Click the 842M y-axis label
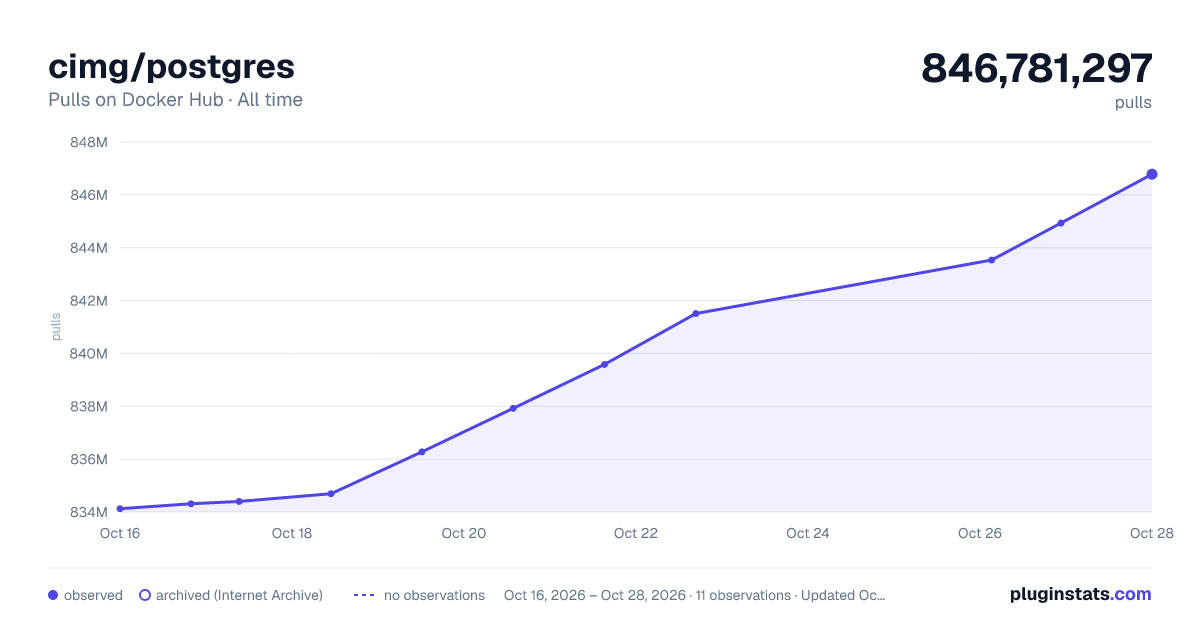The height and width of the screenshot is (630, 1200). click(x=89, y=301)
